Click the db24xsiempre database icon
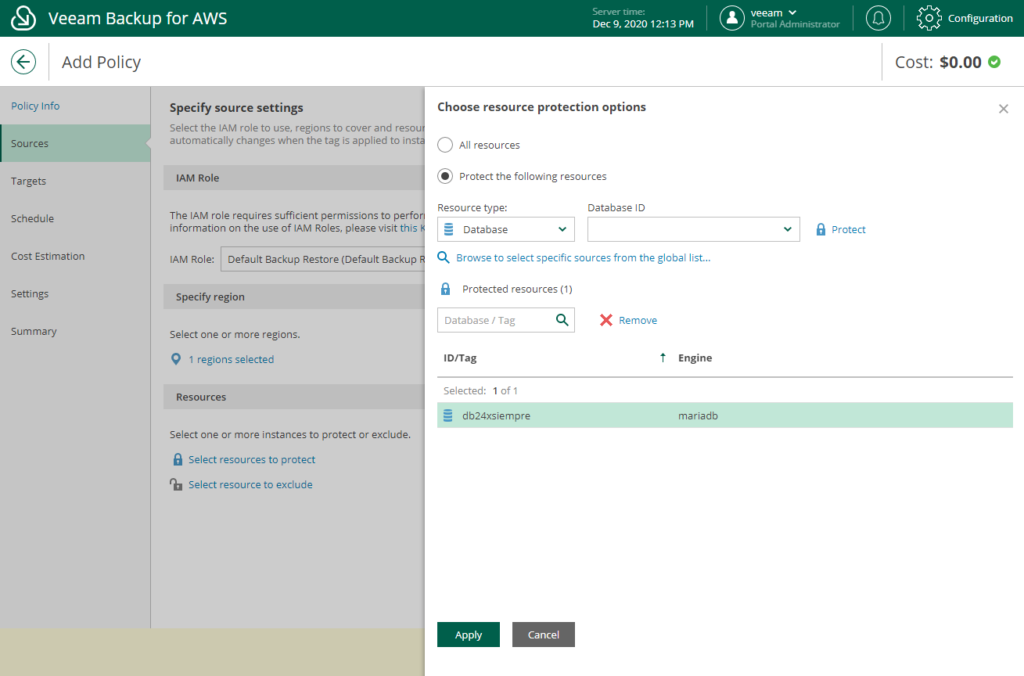Image resolution: width=1024 pixels, height=676 pixels. click(x=448, y=415)
